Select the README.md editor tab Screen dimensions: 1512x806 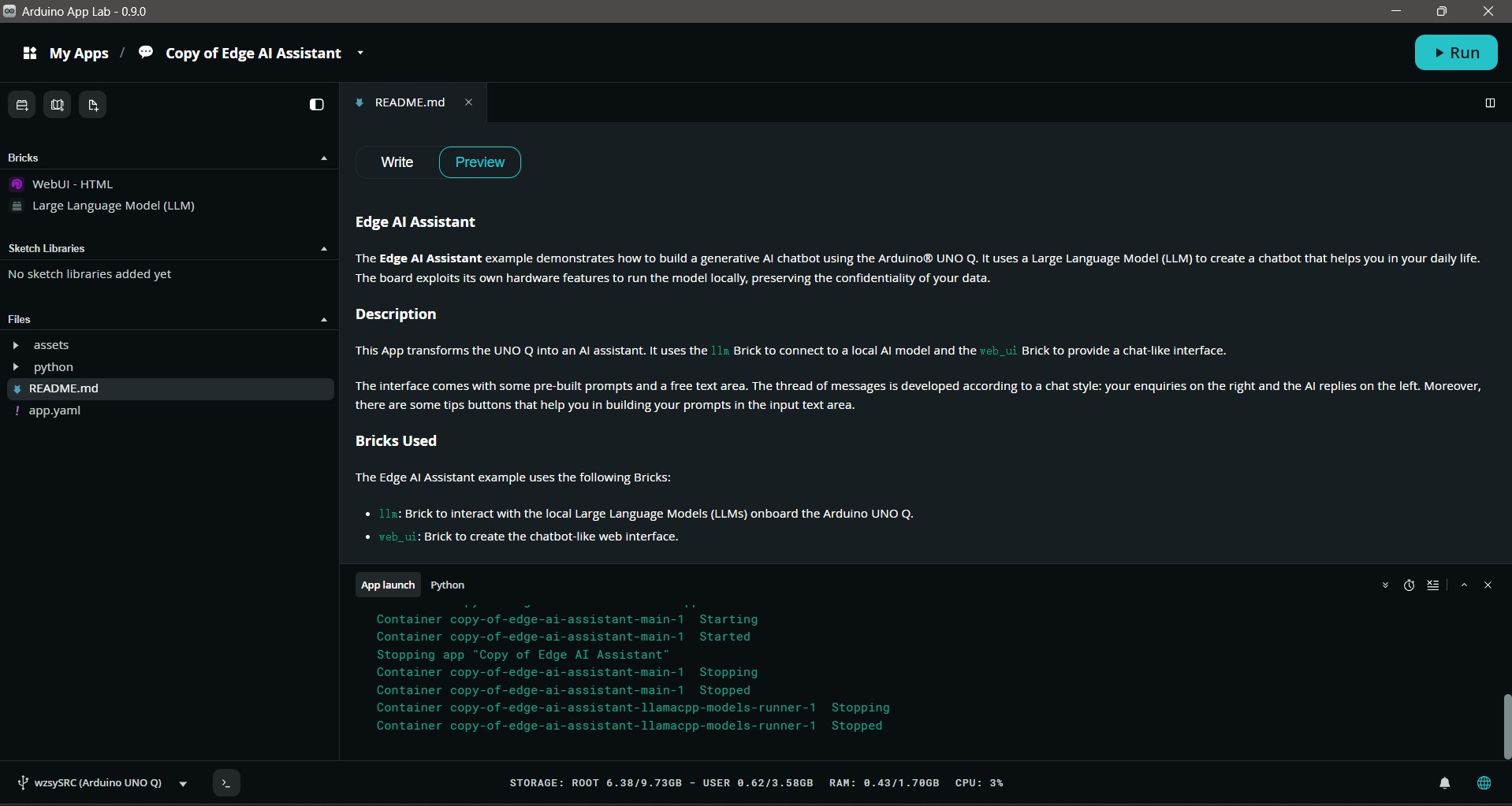[x=413, y=102]
